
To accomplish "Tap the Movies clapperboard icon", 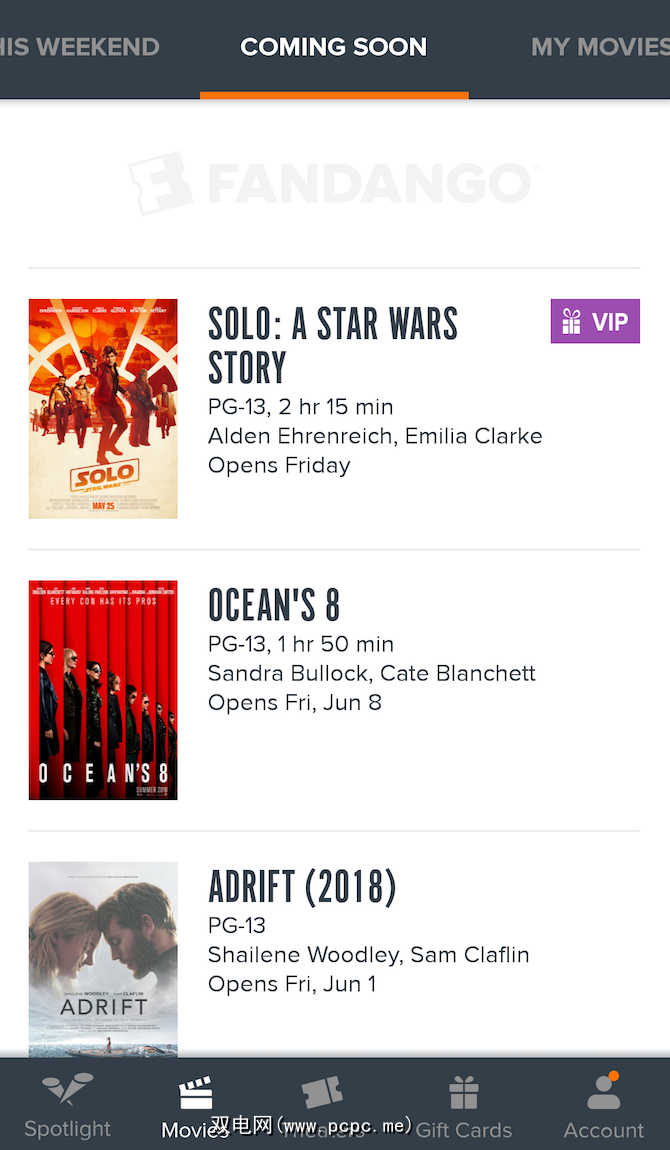I will 196,1094.
